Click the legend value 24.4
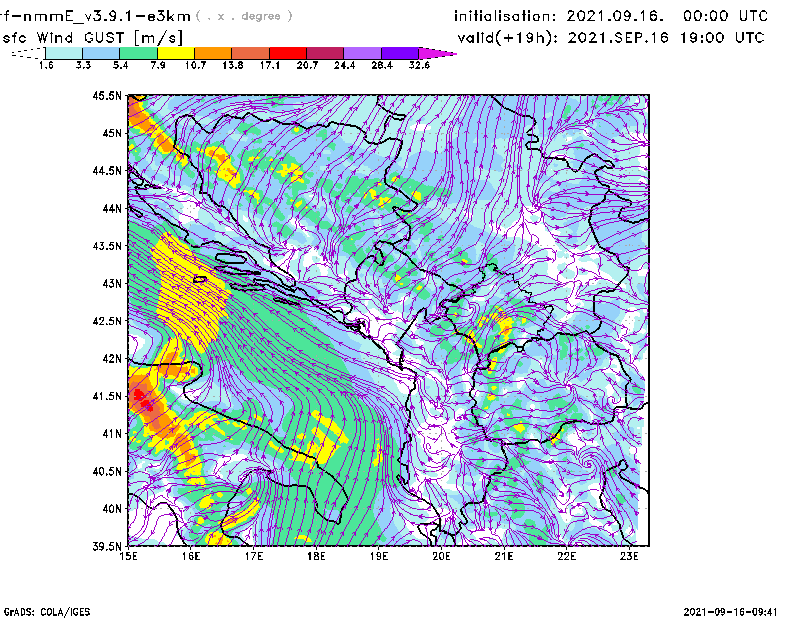This screenshot has width=800, height=618. tap(344, 65)
